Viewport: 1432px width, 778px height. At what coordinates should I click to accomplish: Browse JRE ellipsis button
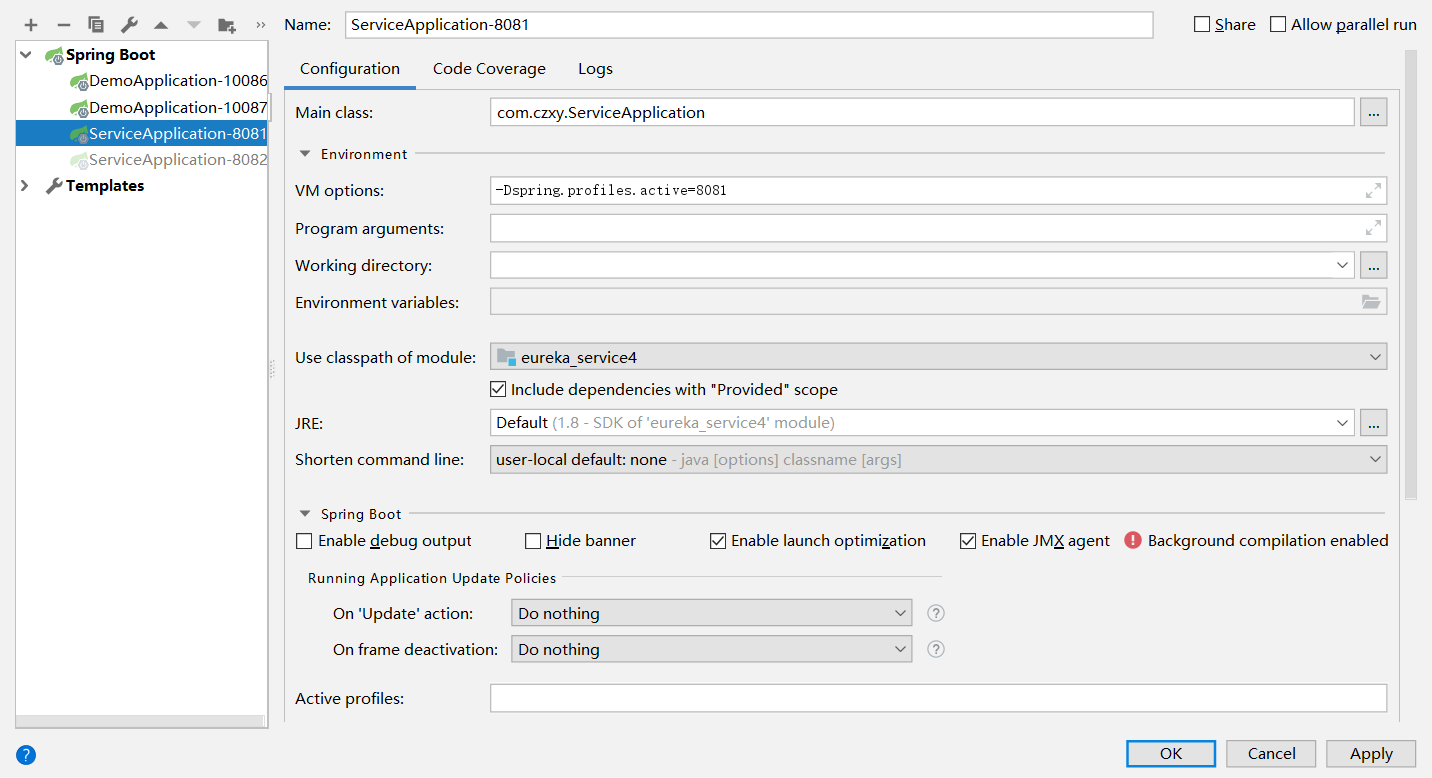pos(1373,422)
